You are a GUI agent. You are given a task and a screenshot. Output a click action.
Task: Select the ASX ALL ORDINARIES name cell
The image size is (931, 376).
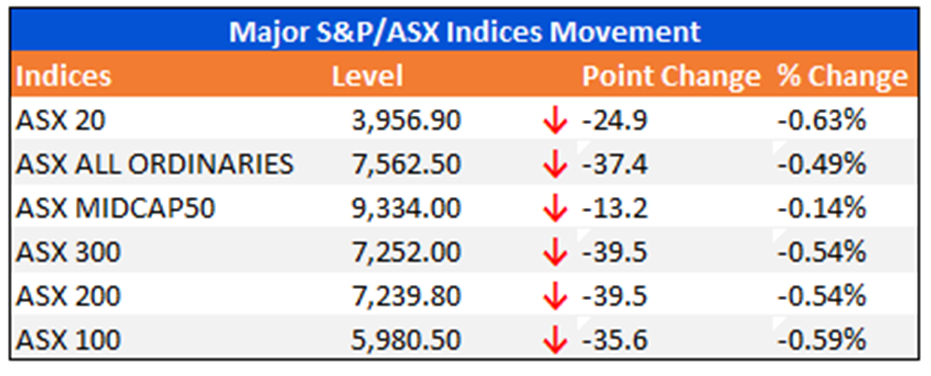click(154, 164)
